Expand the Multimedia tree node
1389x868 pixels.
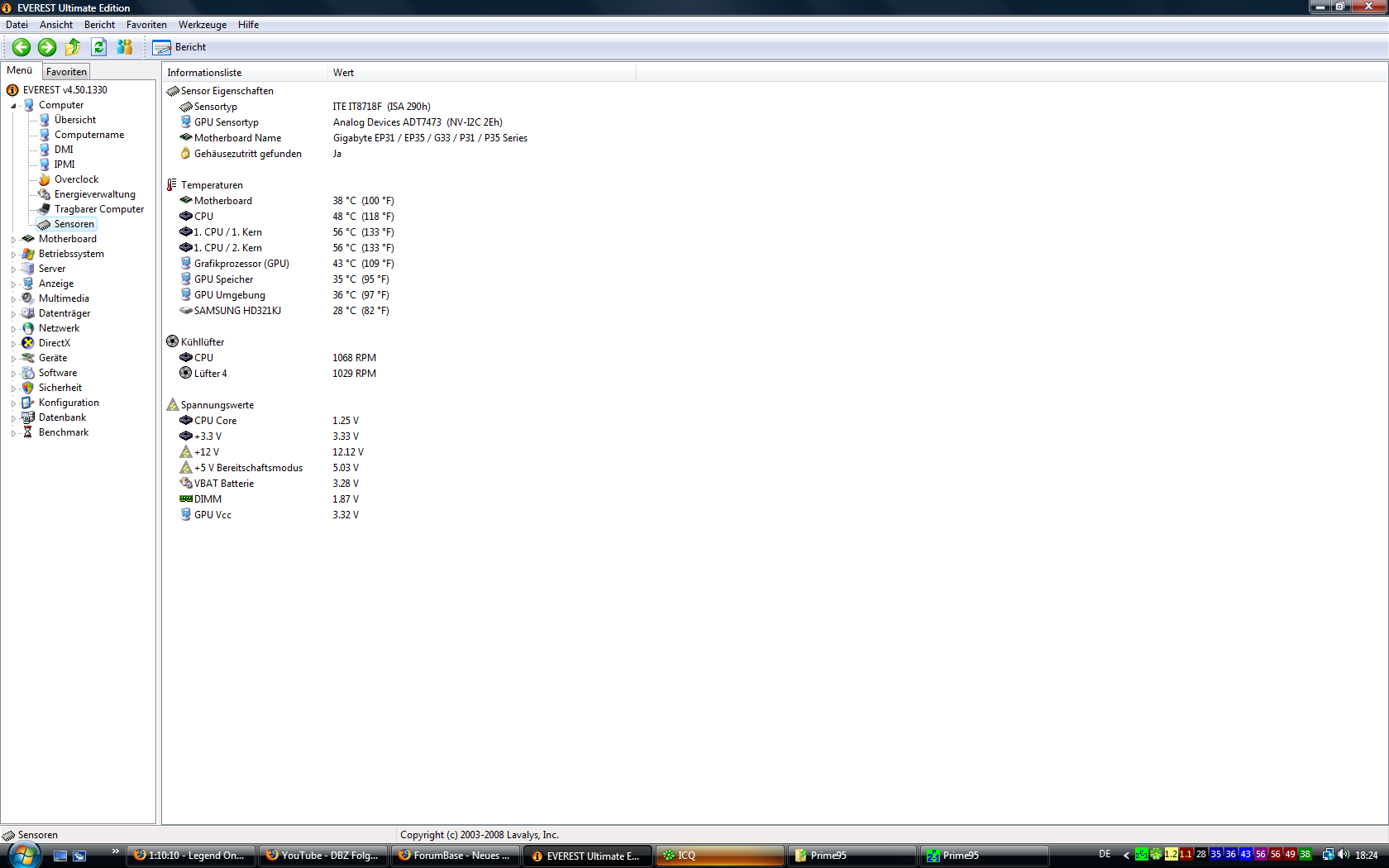point(13,299)
